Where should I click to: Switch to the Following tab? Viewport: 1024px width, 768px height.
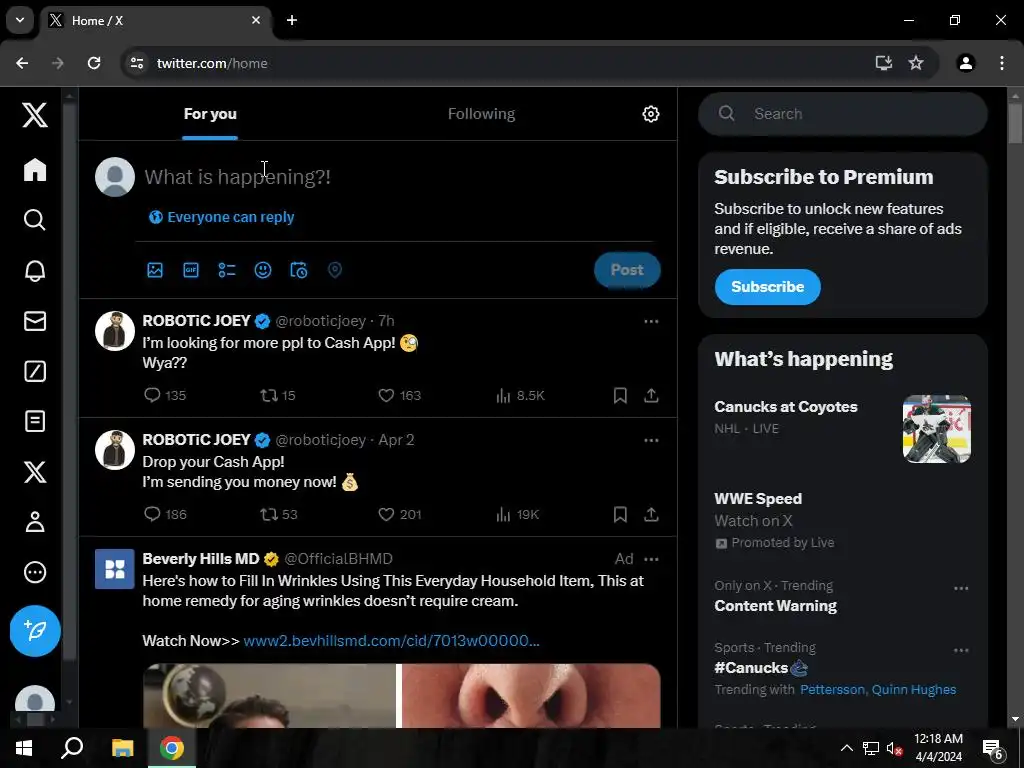coord(481,114)
